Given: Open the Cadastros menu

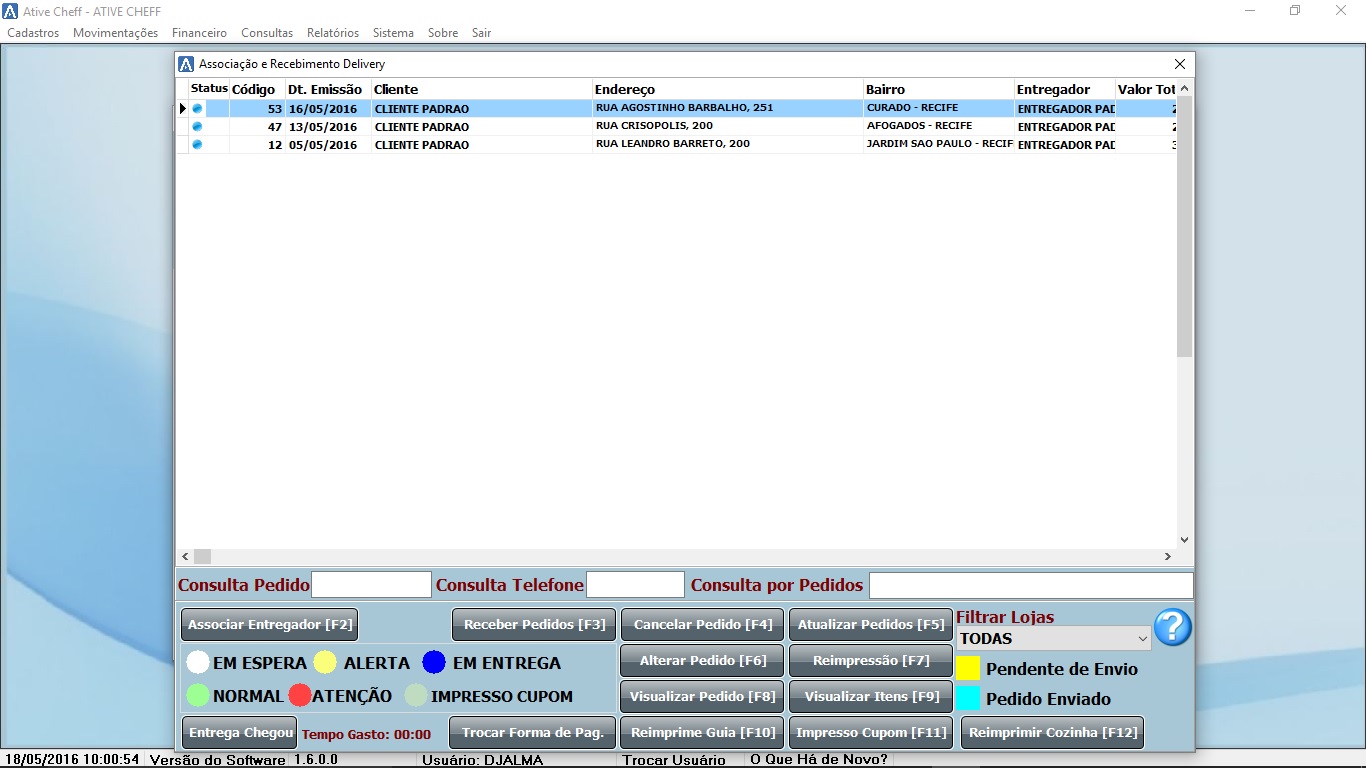Looking at the screenshot, I should (x=33, y=33).
